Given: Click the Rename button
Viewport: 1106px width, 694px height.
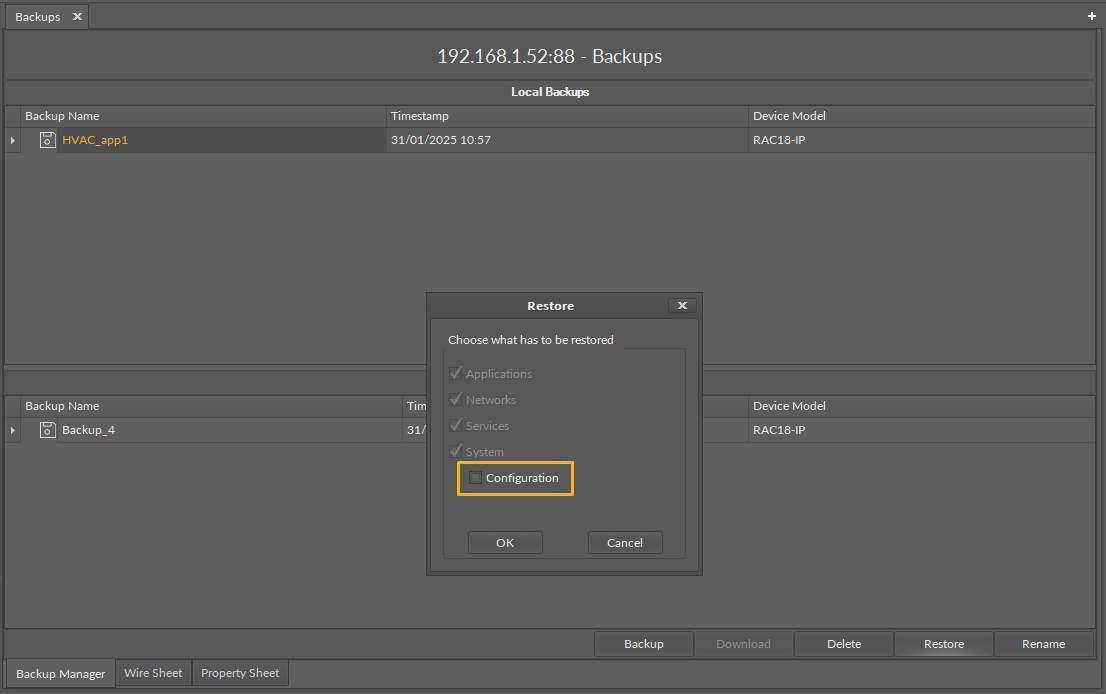Looking at the screenshot, I should (1043, 644).
